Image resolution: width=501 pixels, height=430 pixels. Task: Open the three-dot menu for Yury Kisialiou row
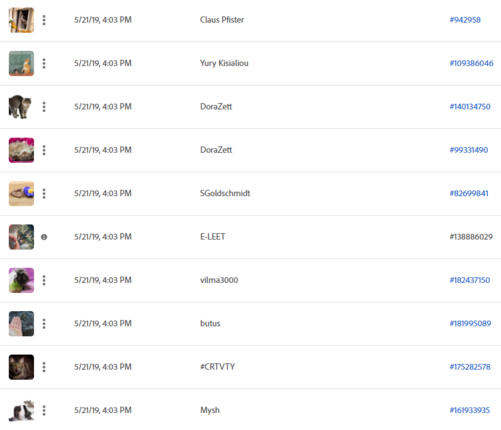44,63
